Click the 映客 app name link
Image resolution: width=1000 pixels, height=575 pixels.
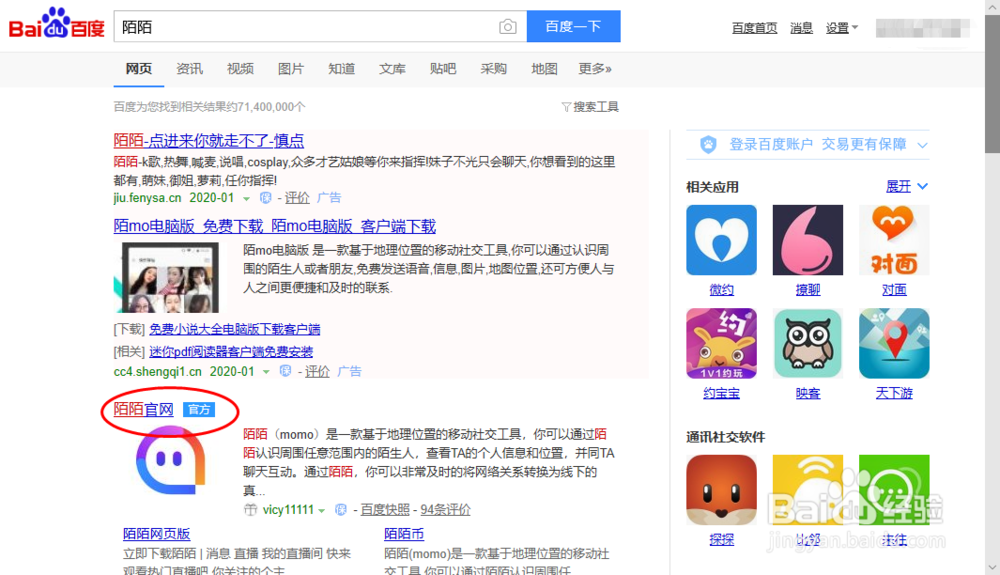pos(807,394)
